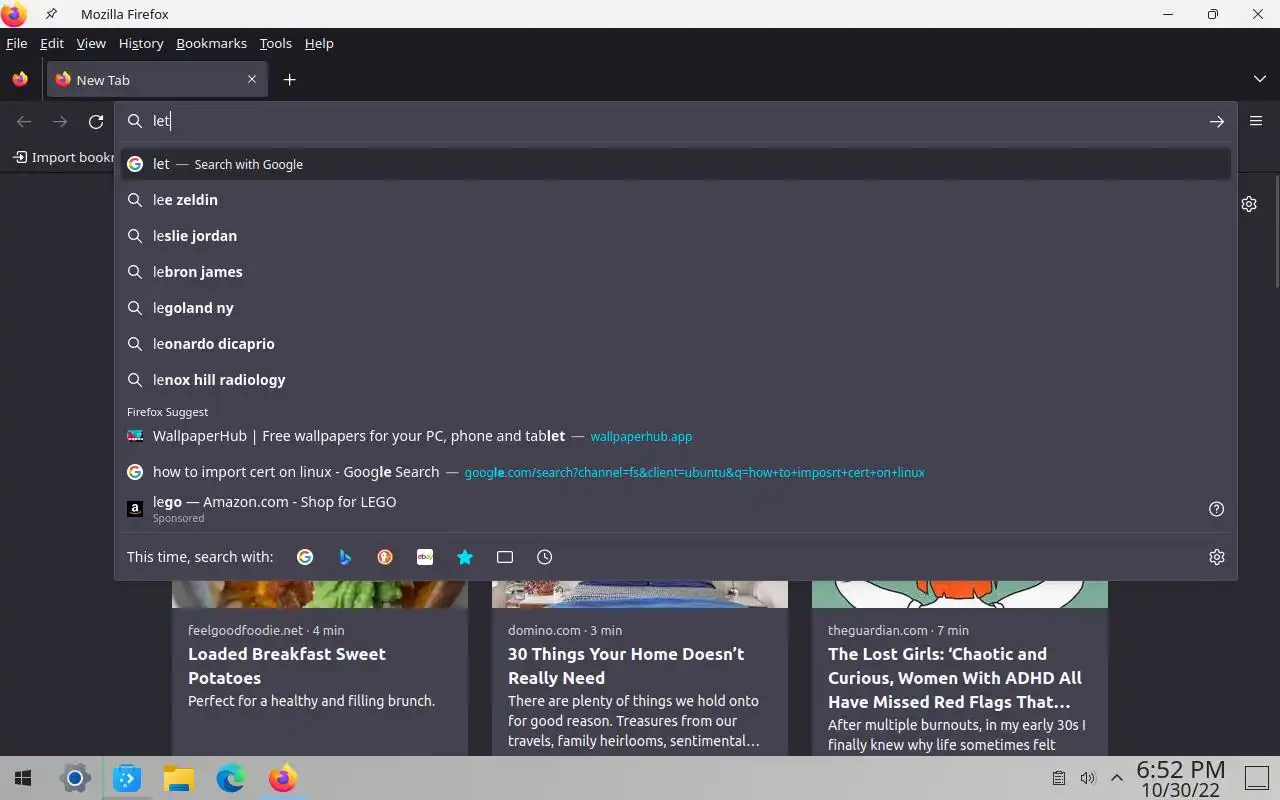1280x800 pixels.
Task: Open new tab page personalize gear
Action: [x=1249, y=204]
